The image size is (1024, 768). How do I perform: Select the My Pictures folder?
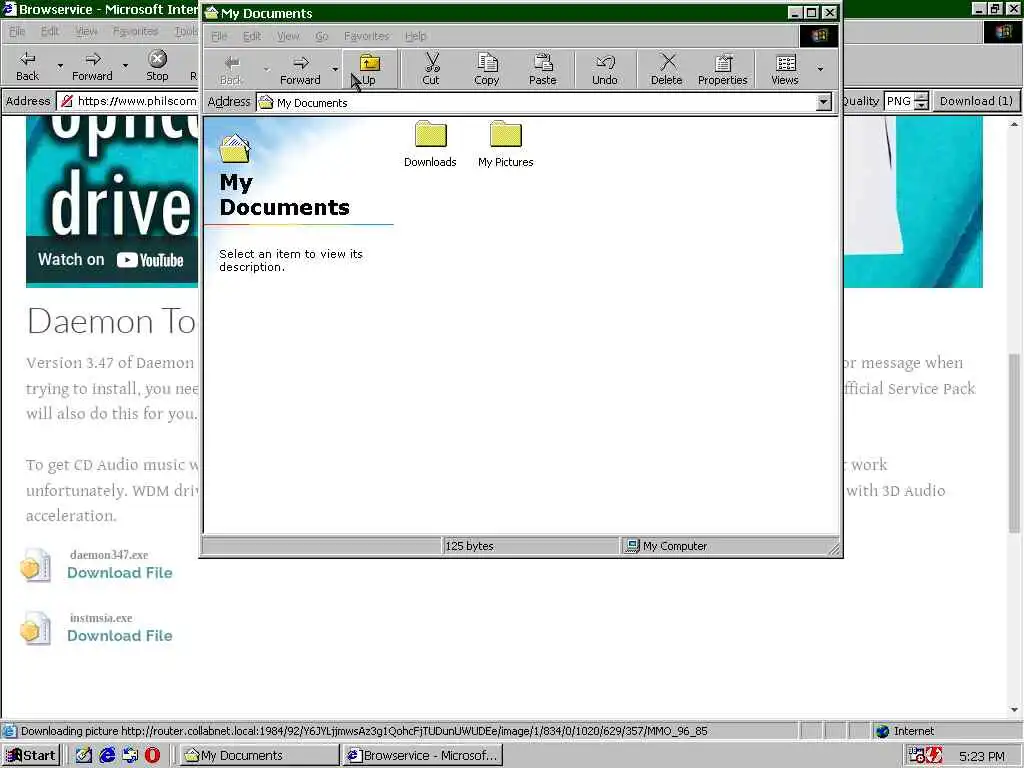click(505, 144)
